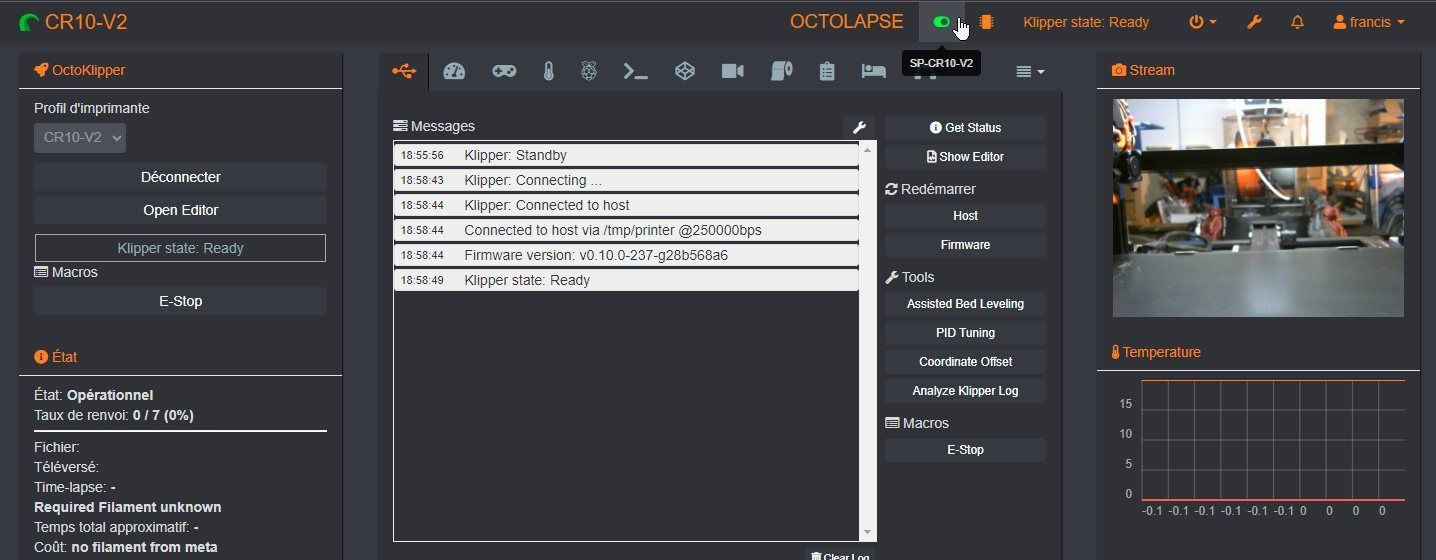The height and width of the screenshot is (560, 1436).
Task: Open the power system menu dropdown
Action: 1202,22
